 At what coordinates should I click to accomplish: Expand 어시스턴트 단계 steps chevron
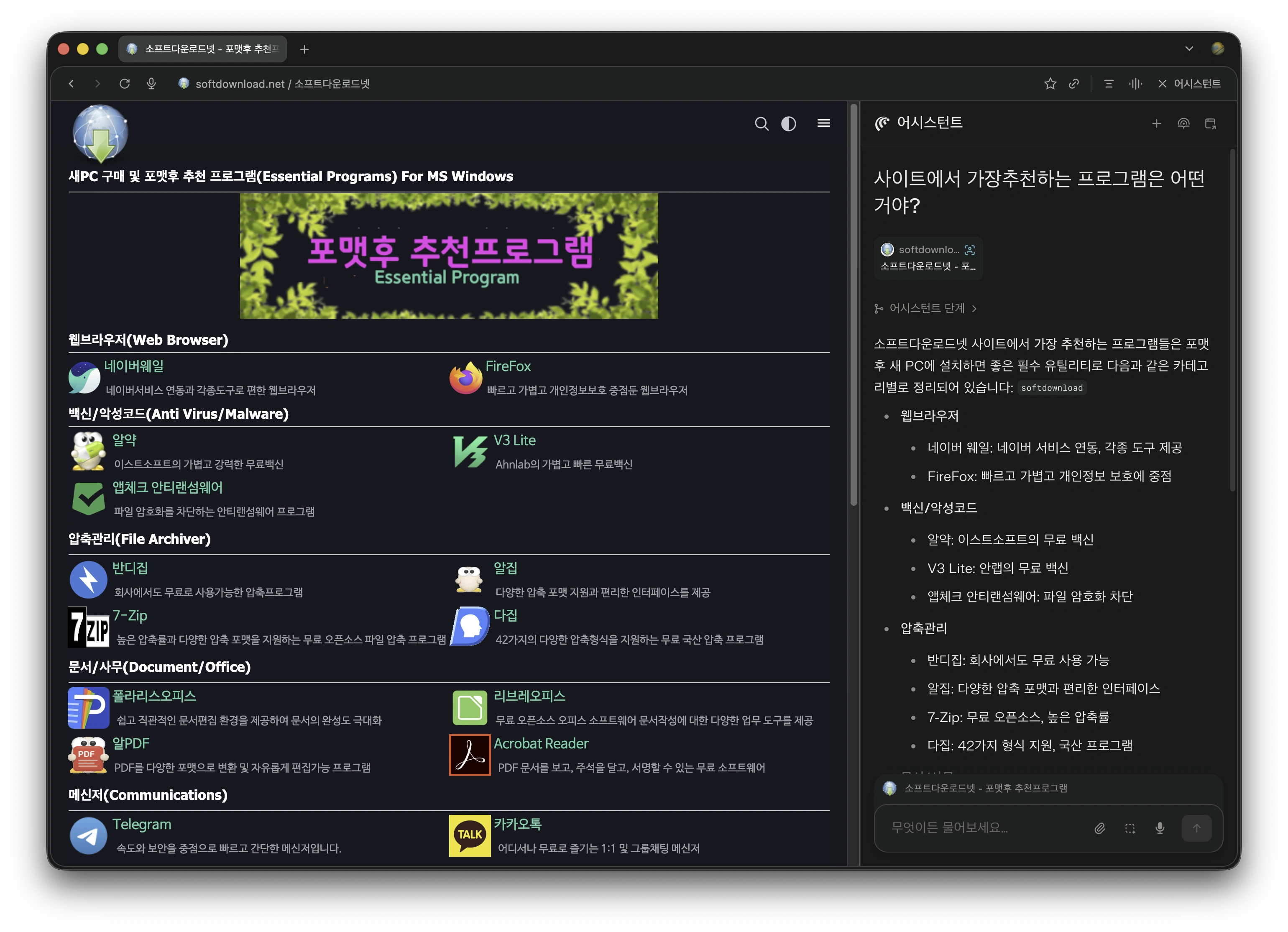(974, 308)
